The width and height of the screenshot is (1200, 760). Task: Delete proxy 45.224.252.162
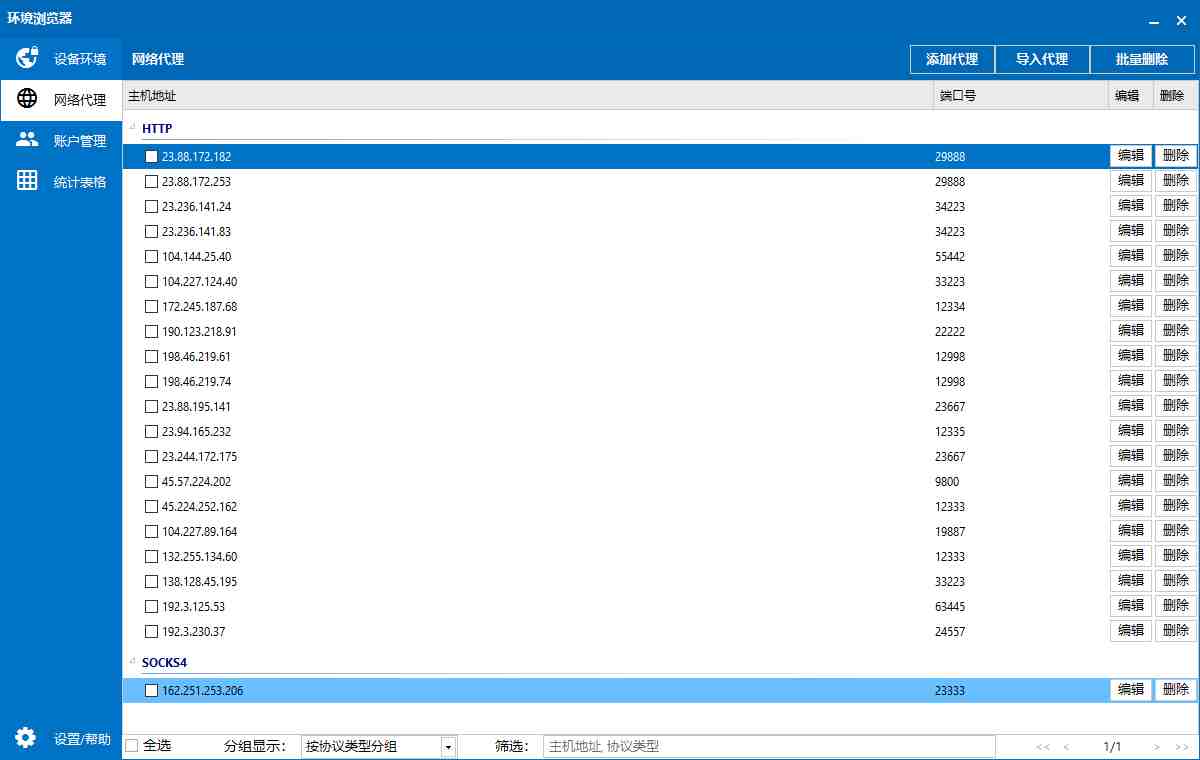(x=1176, y=506)
